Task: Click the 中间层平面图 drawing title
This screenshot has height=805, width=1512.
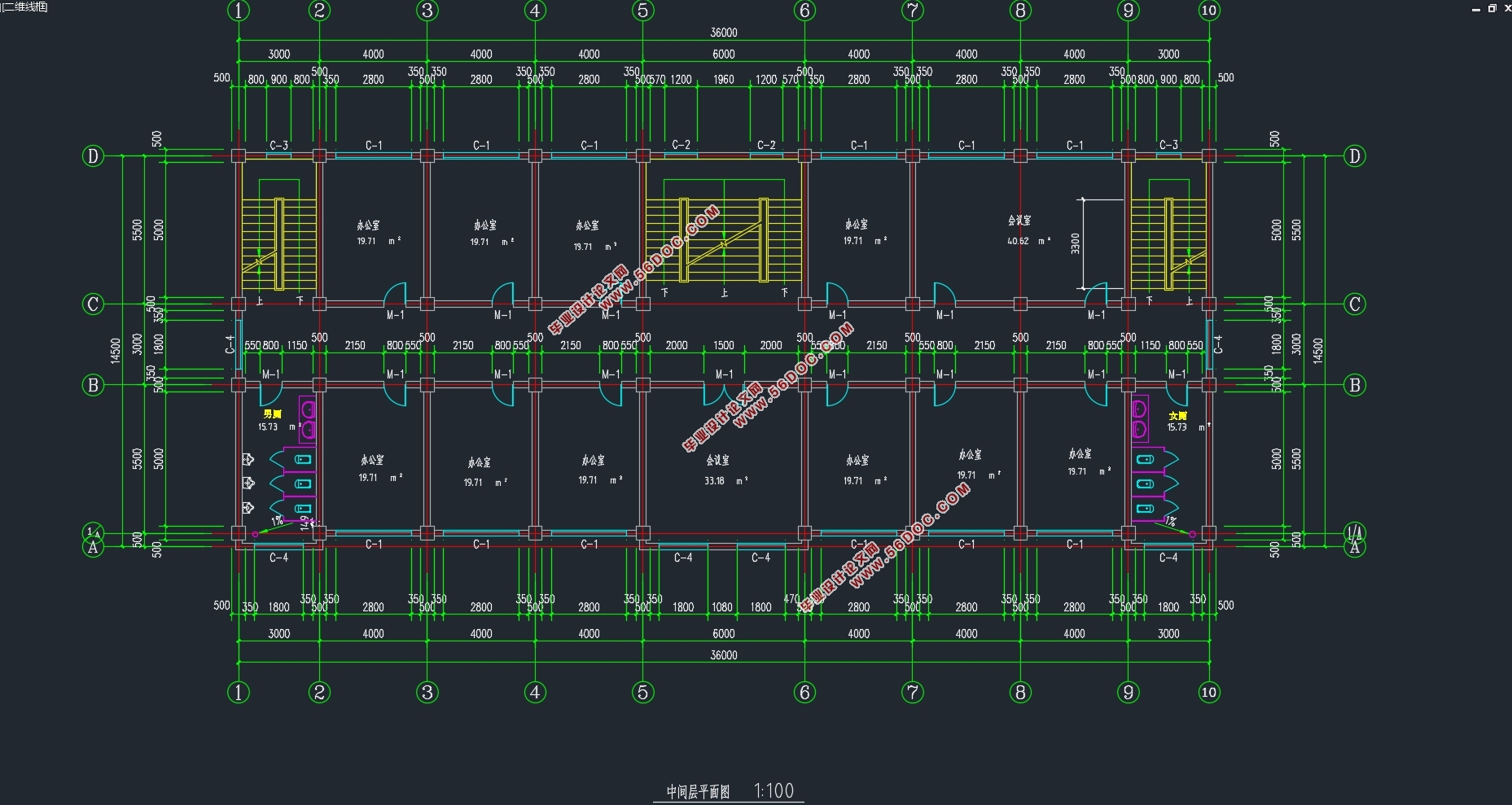Action: 698,791
